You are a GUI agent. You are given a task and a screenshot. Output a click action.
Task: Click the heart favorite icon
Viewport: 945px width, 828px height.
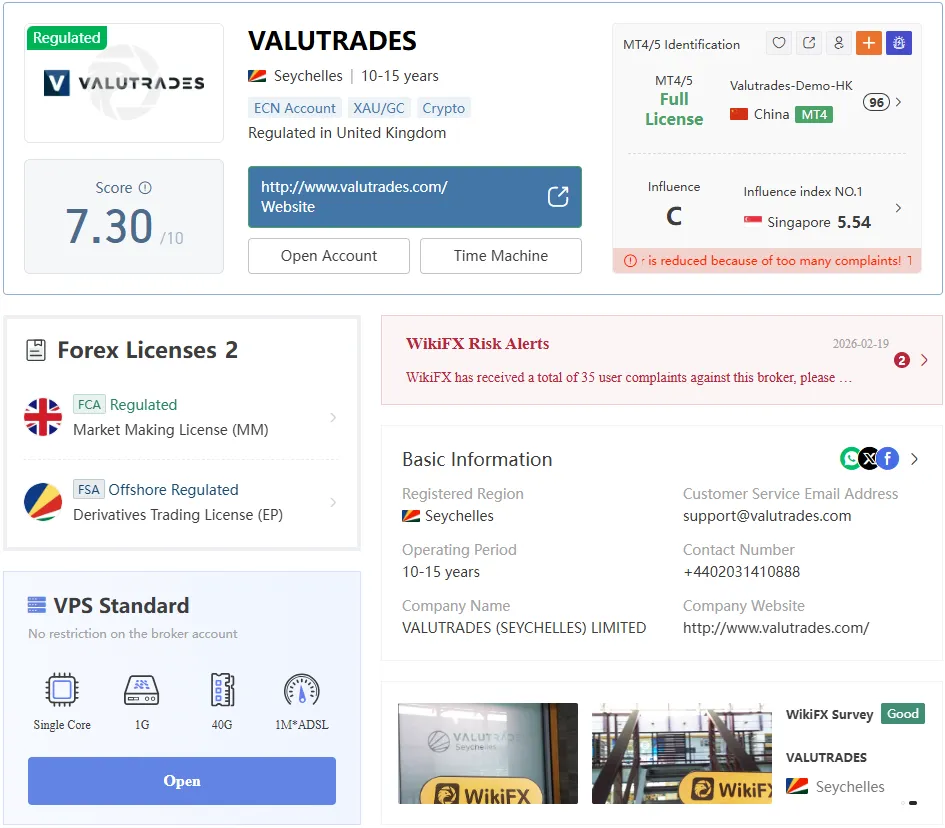(x=779, y=43)
